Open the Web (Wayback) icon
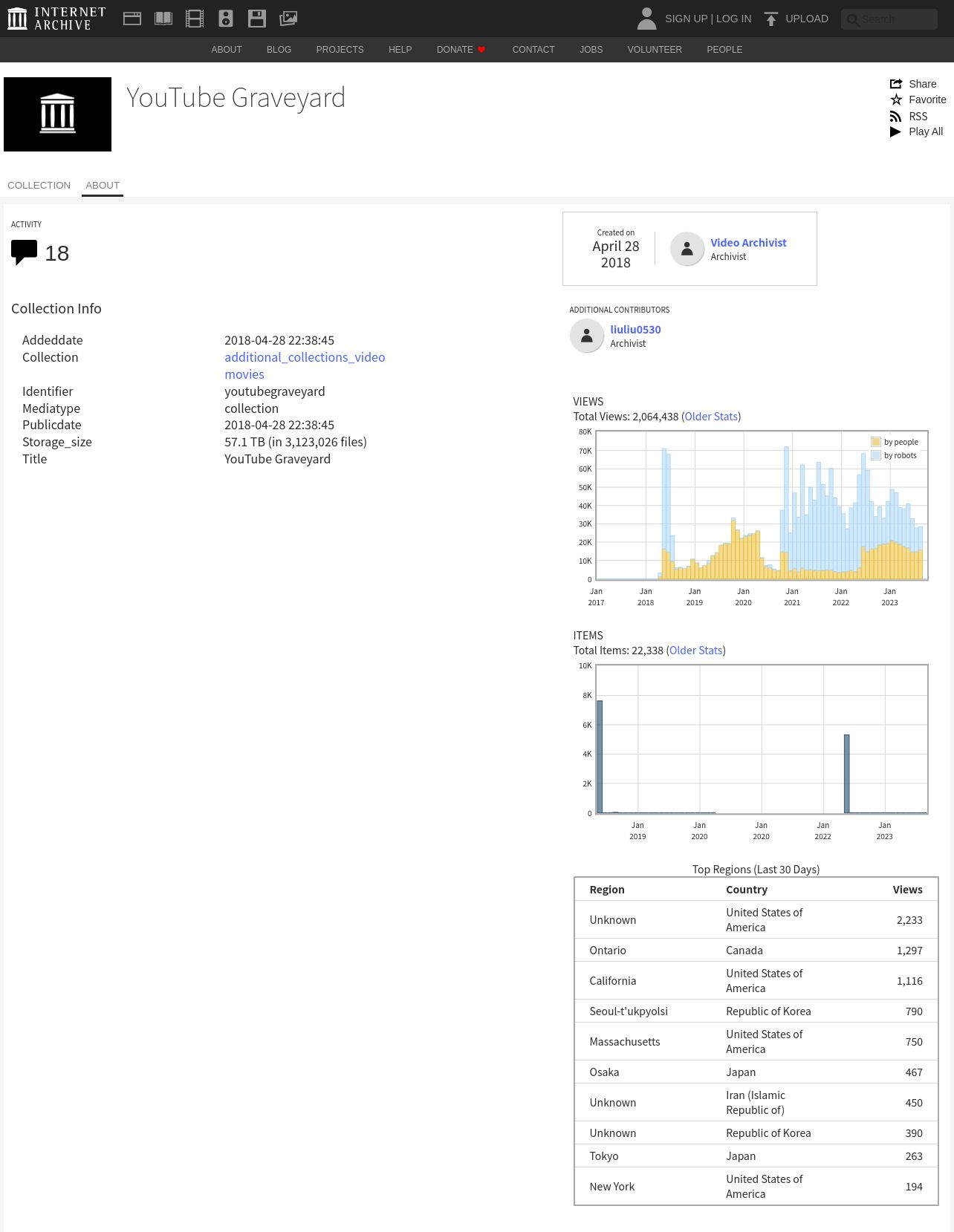Screen dimensions: 954x1232 coord(132,19)
